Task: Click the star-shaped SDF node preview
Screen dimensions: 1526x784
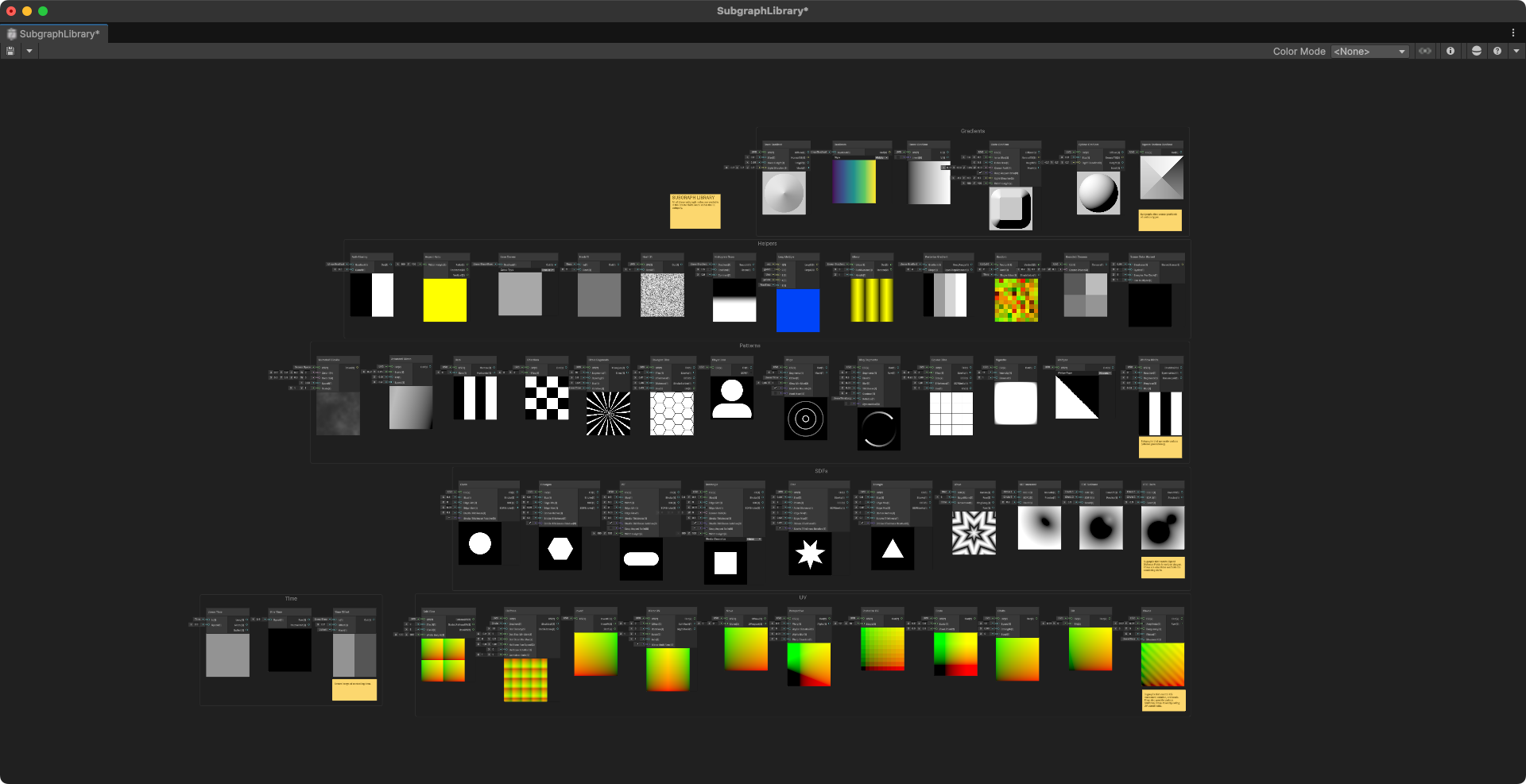Action: pos(810,554)
